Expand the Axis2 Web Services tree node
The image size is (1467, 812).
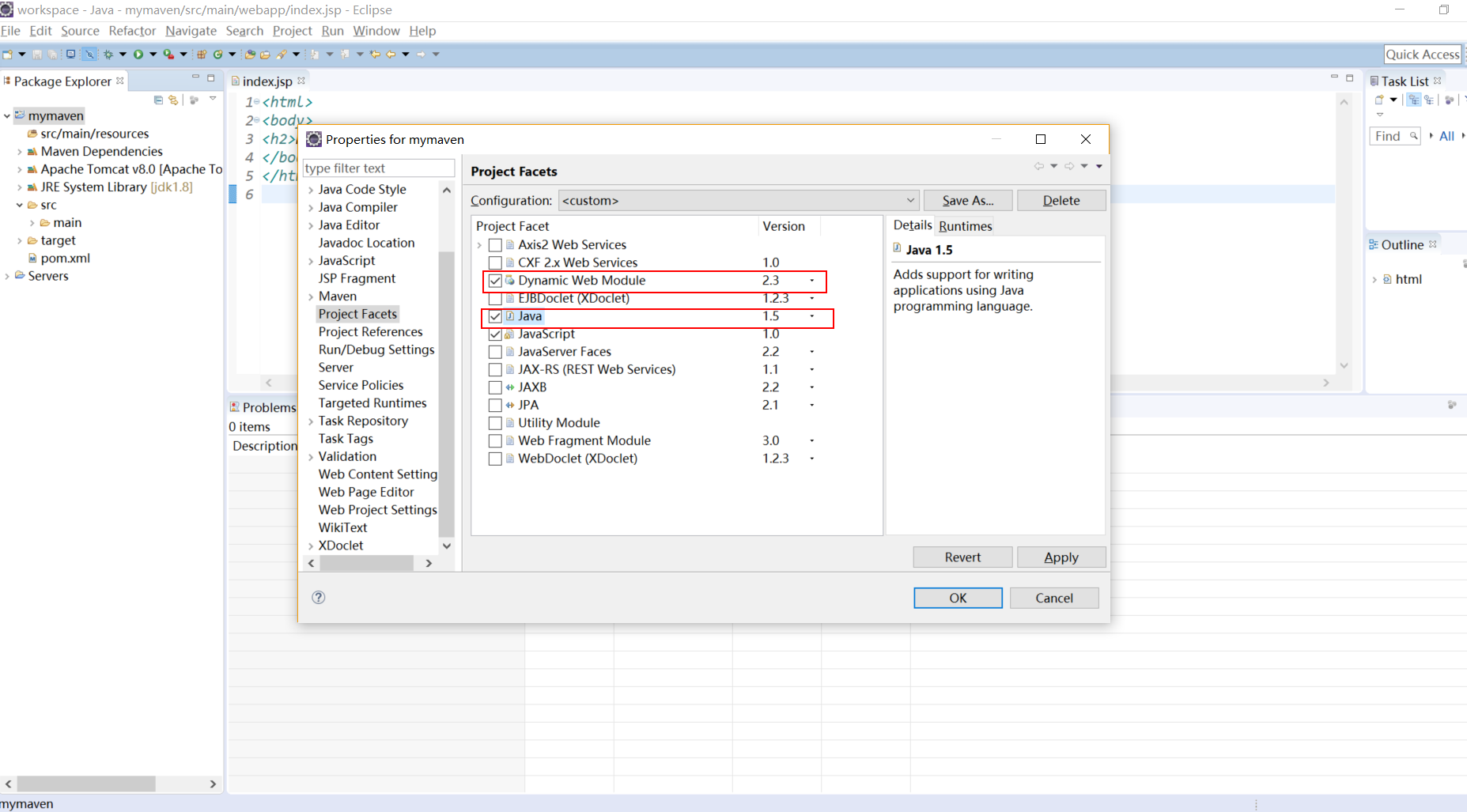(x=479, y=245)
